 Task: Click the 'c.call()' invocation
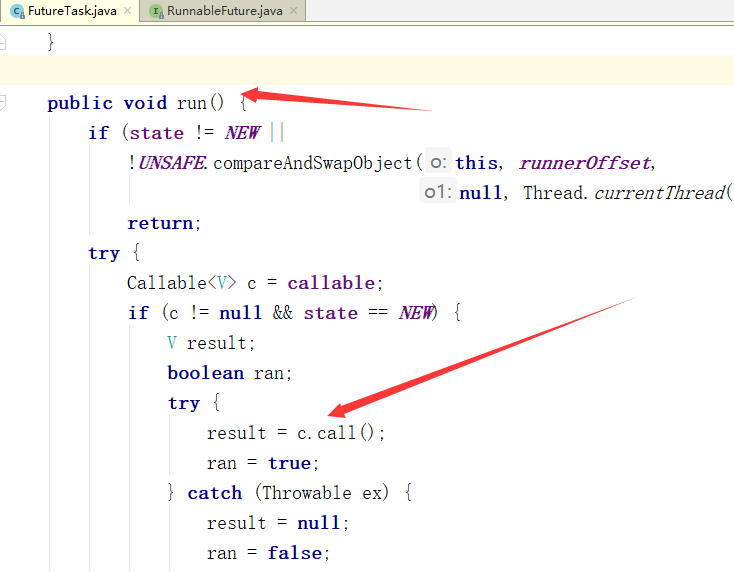pos(336,433)
